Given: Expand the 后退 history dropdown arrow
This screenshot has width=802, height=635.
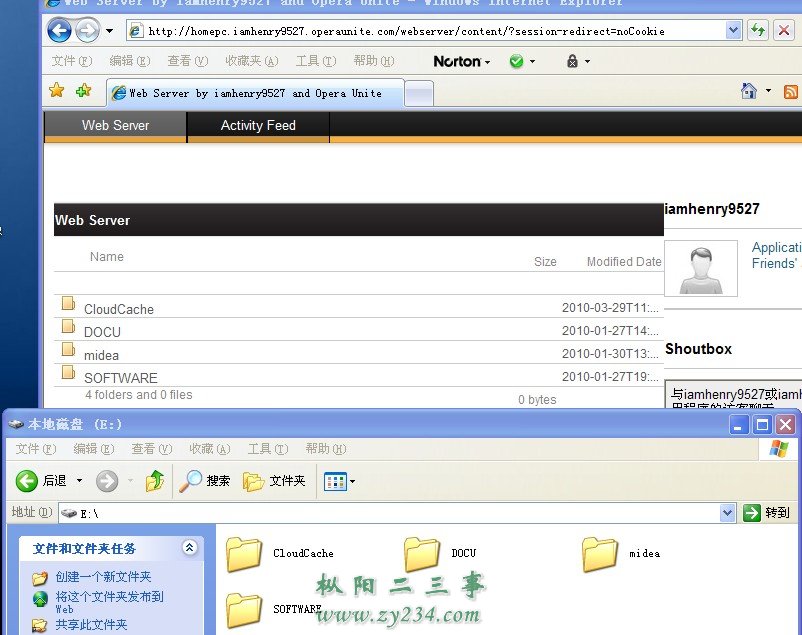Looking at the screenshot, I should tap(79, 480).
